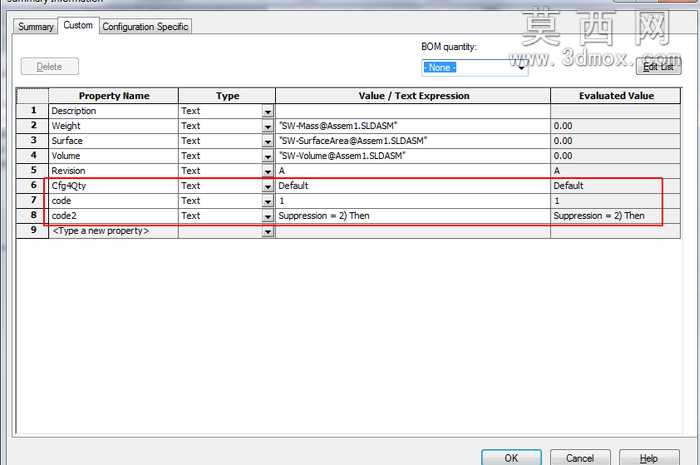Screen dimensions: 700x465
Task: Click the Cfg4Qty value cell Default
Action: [413, 186]
